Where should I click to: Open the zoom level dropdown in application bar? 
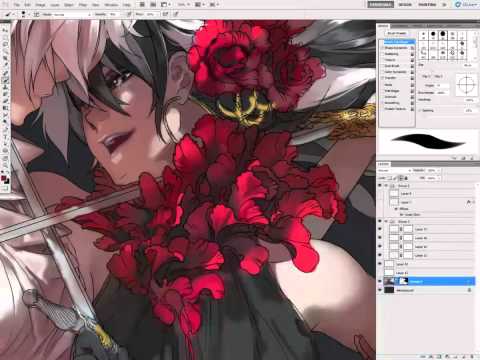point(184,5)
